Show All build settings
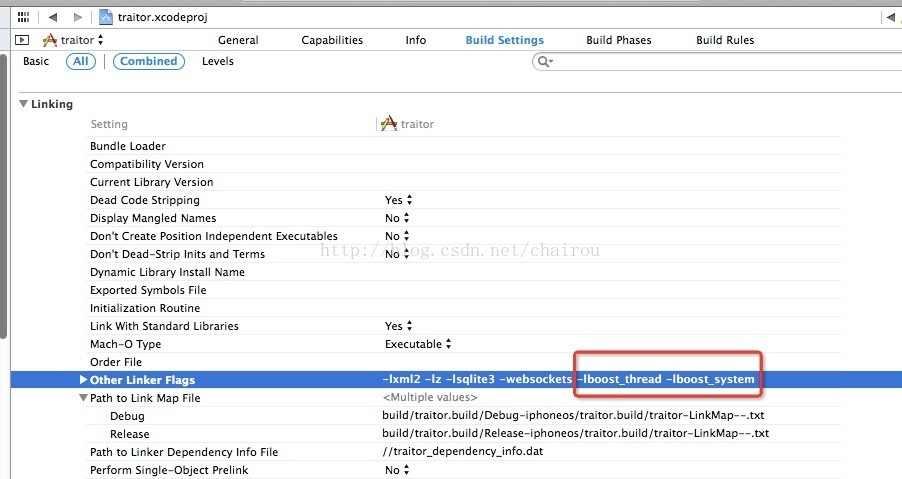This screenshot has height=479, width=902. point(81,61)
